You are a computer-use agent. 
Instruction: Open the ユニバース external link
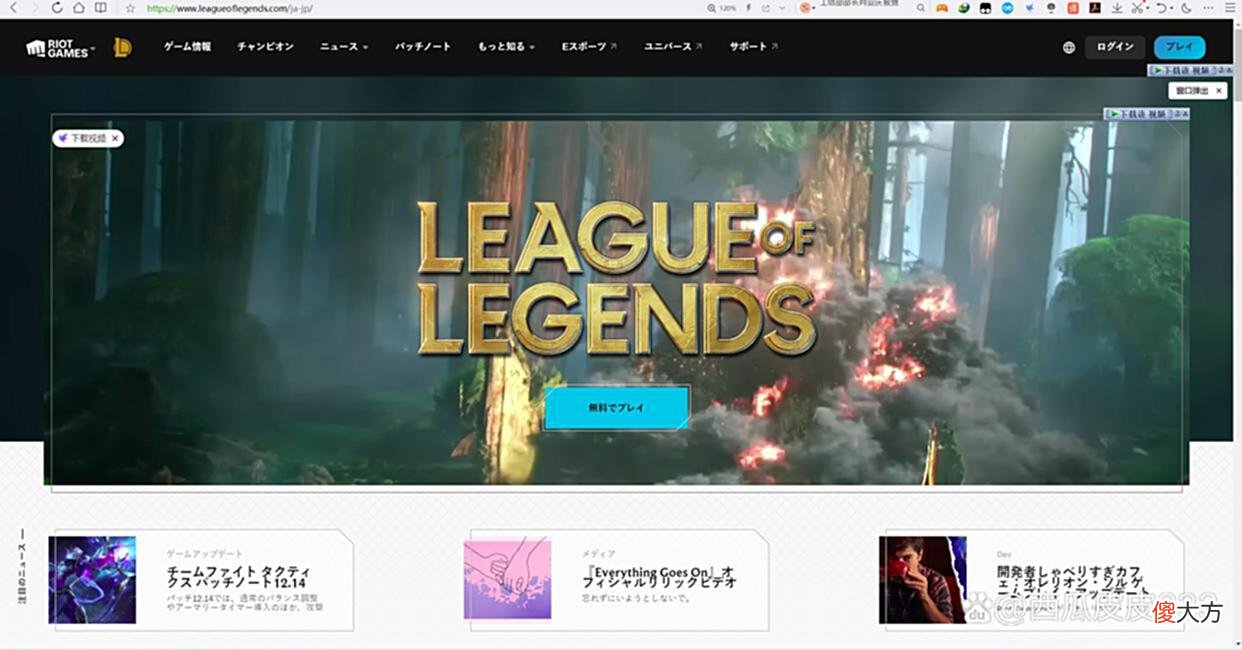pyautogui.click(x=673, y=46)
